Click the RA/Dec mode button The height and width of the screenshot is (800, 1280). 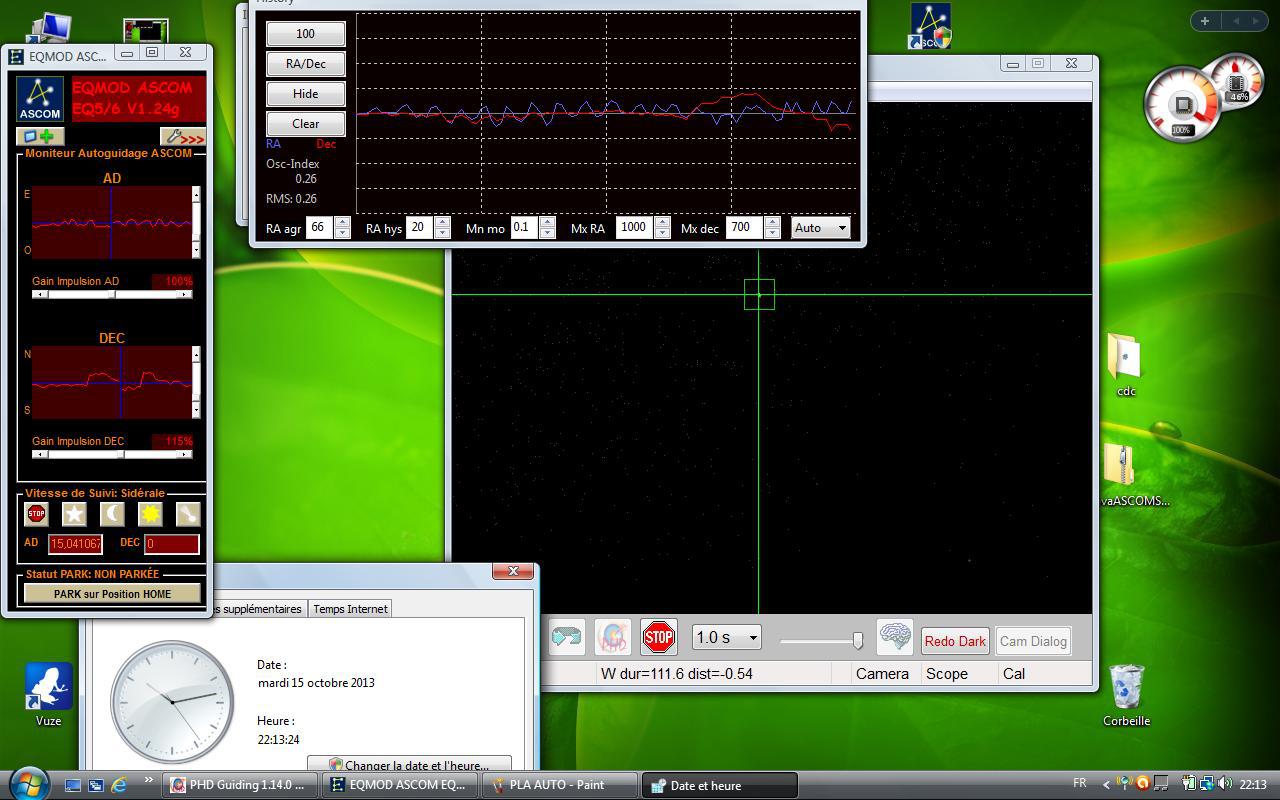point(305,63)
